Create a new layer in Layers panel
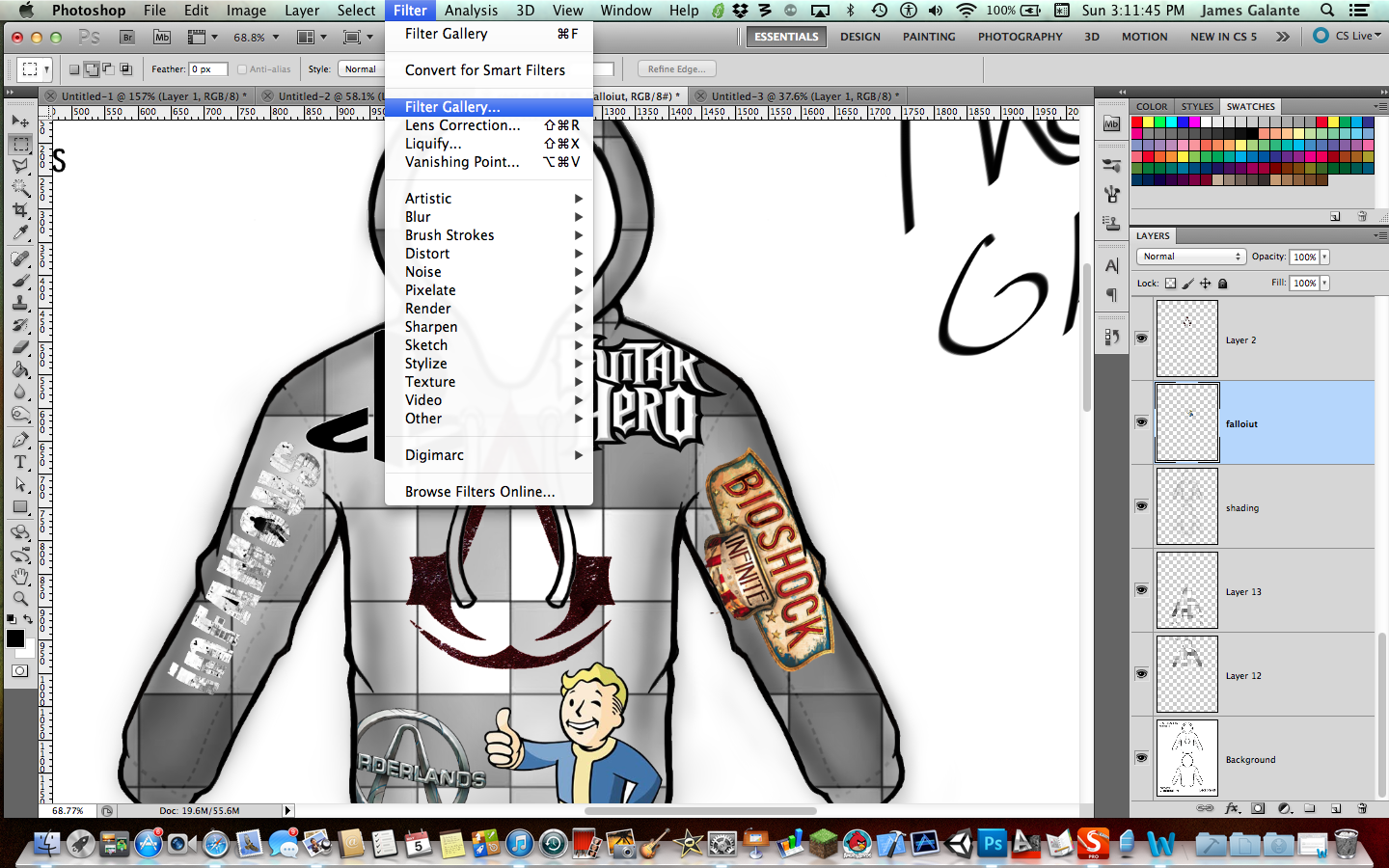Image resolution: width=1389 pixels, height=868 pixels. [1336, 808]
